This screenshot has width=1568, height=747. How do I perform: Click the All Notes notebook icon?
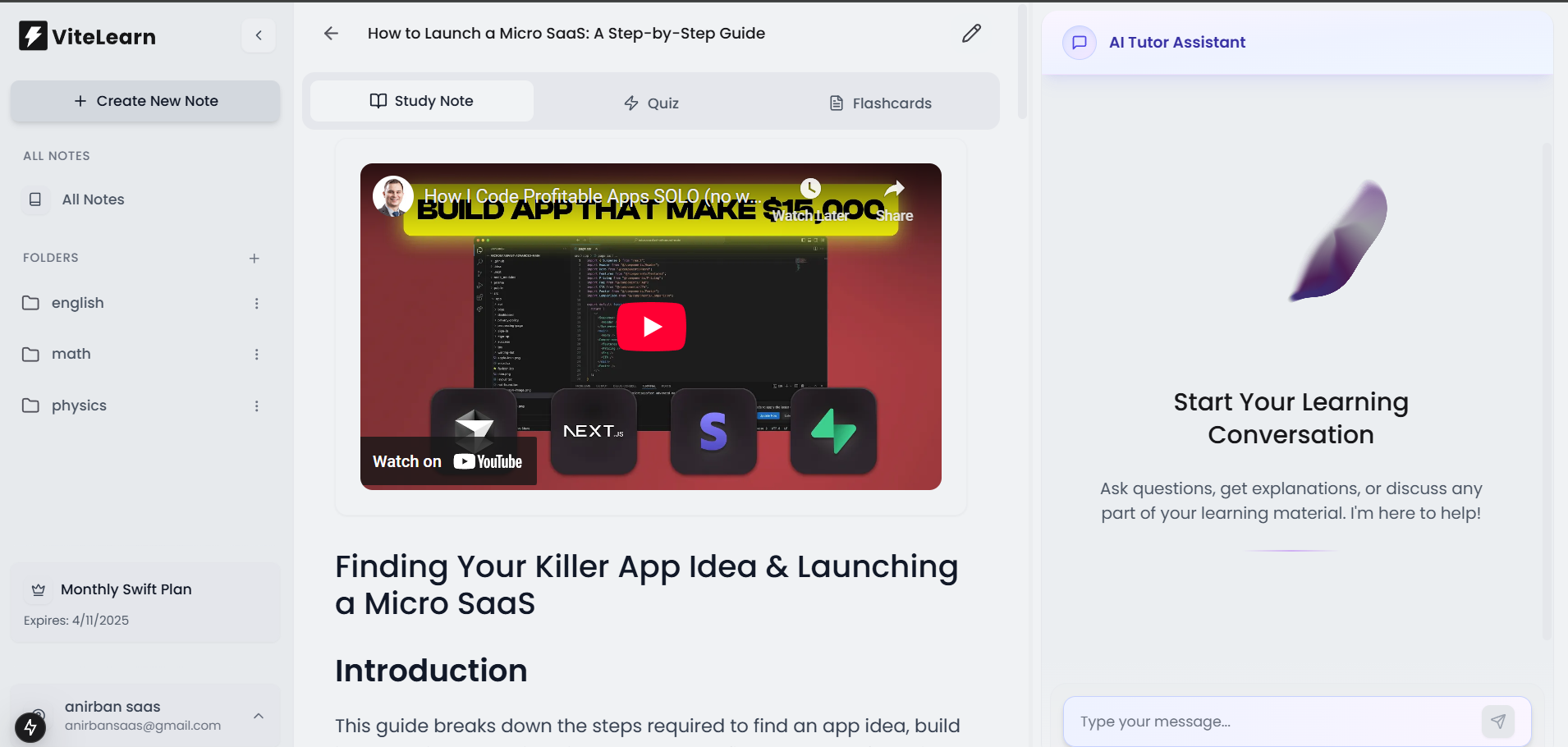[x=35, y=199]
